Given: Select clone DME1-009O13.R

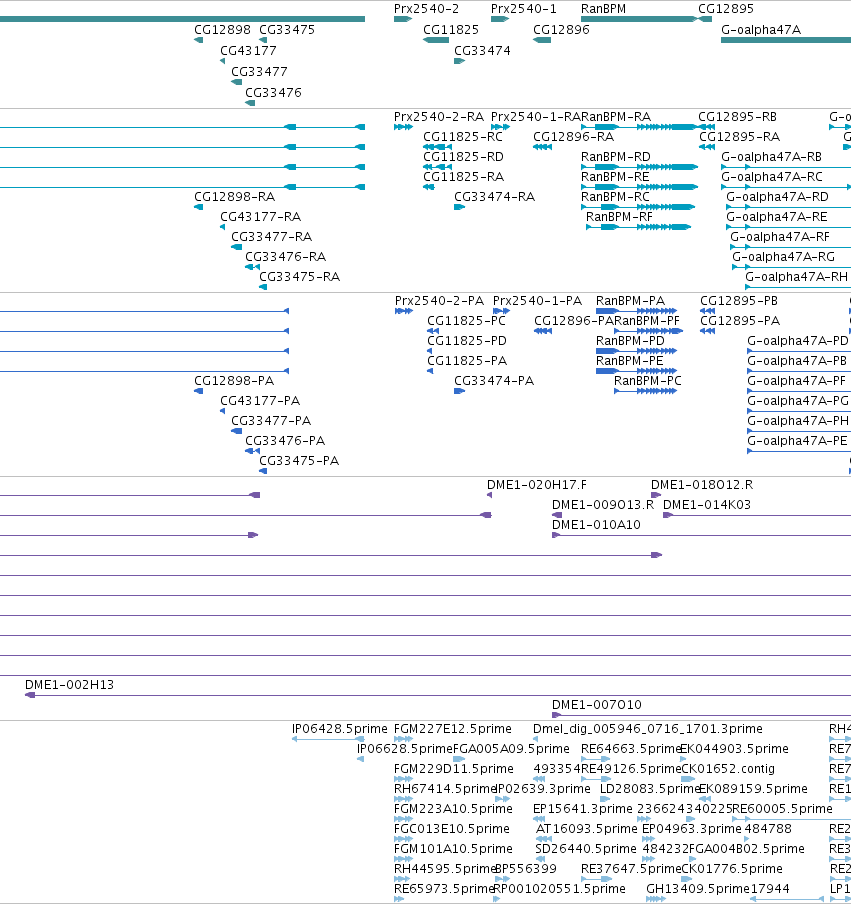Looking at the screenshot, I should pos(603,505).
